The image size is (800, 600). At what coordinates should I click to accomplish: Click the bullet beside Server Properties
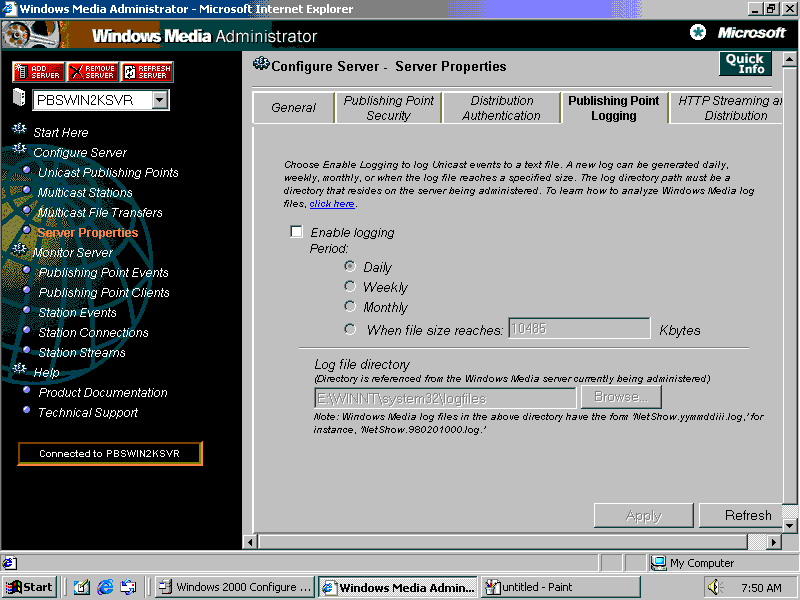click(x=27, y=231)
